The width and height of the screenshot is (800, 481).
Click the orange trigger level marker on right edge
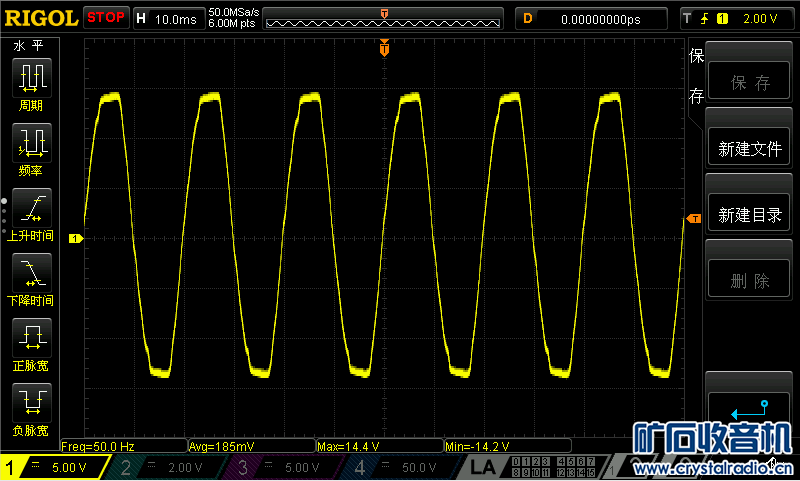tap(692, 219)
